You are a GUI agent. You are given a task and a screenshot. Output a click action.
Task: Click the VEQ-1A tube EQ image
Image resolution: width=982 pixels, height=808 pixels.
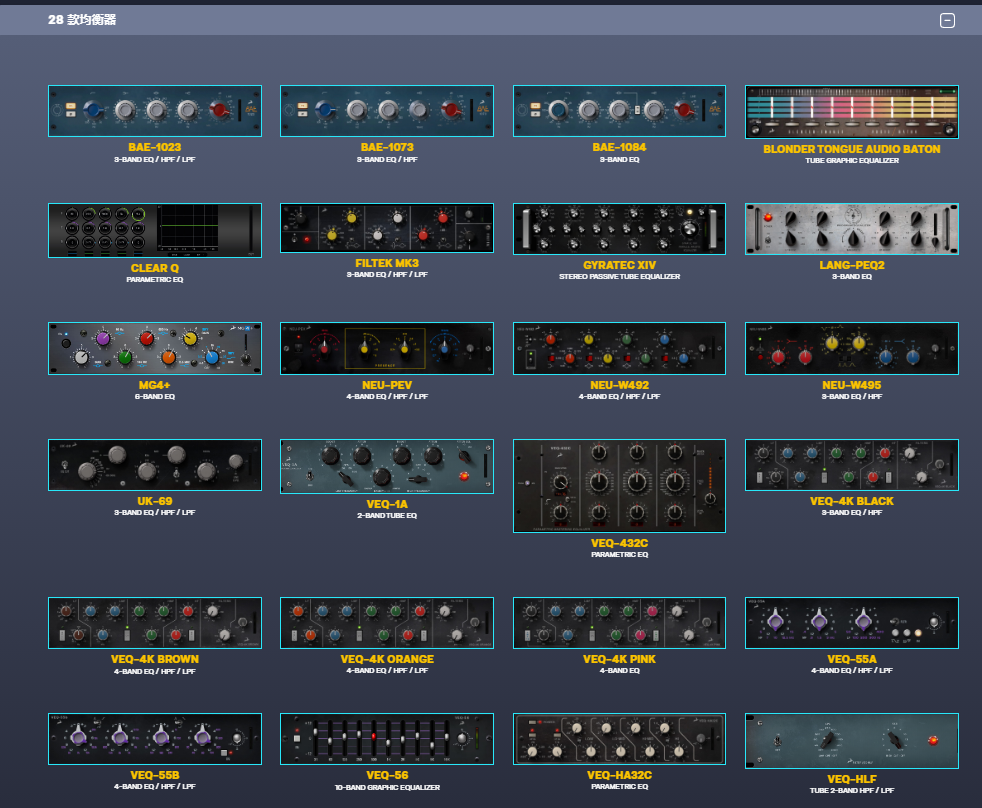[386, 466]
